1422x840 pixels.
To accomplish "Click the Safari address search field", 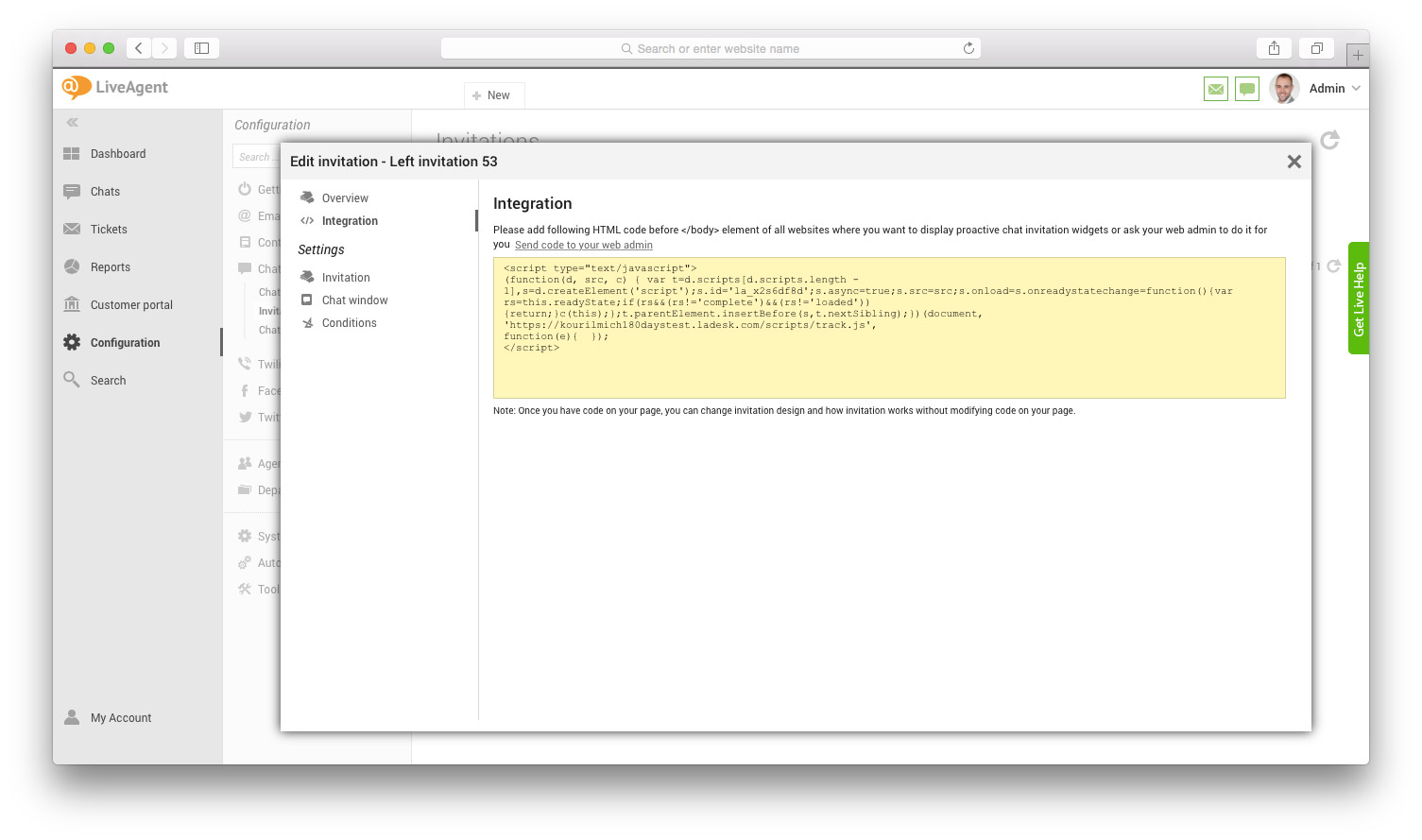I will coord(711,48).
